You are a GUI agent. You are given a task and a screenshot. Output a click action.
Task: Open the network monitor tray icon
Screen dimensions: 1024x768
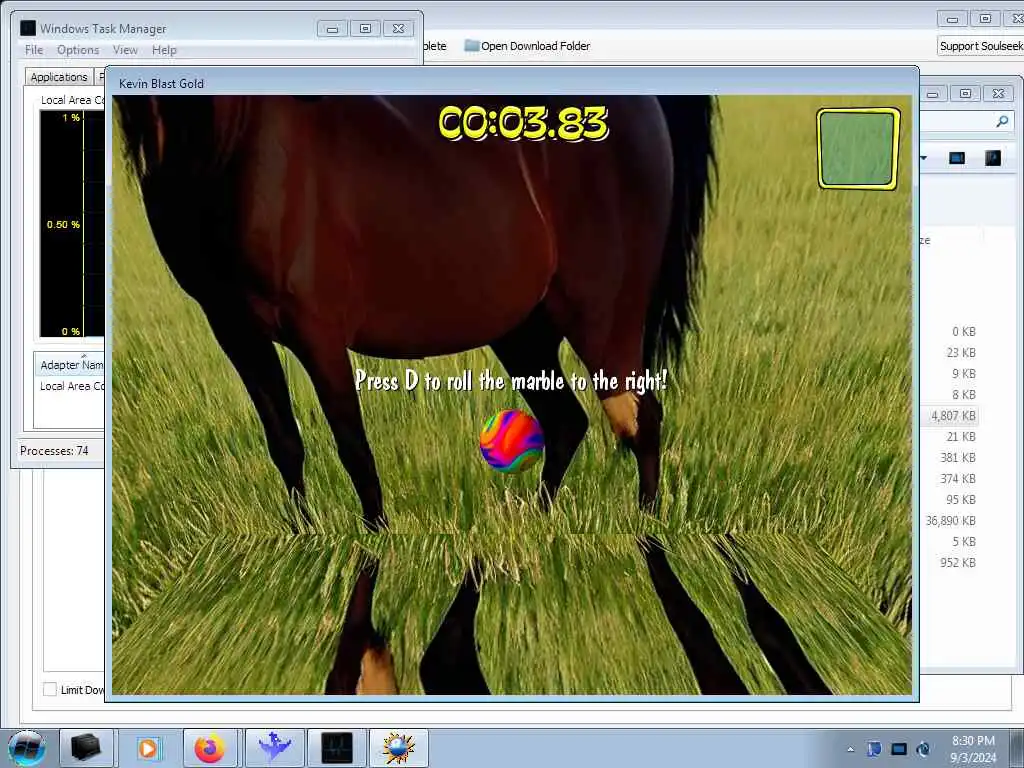click(899, 749)
